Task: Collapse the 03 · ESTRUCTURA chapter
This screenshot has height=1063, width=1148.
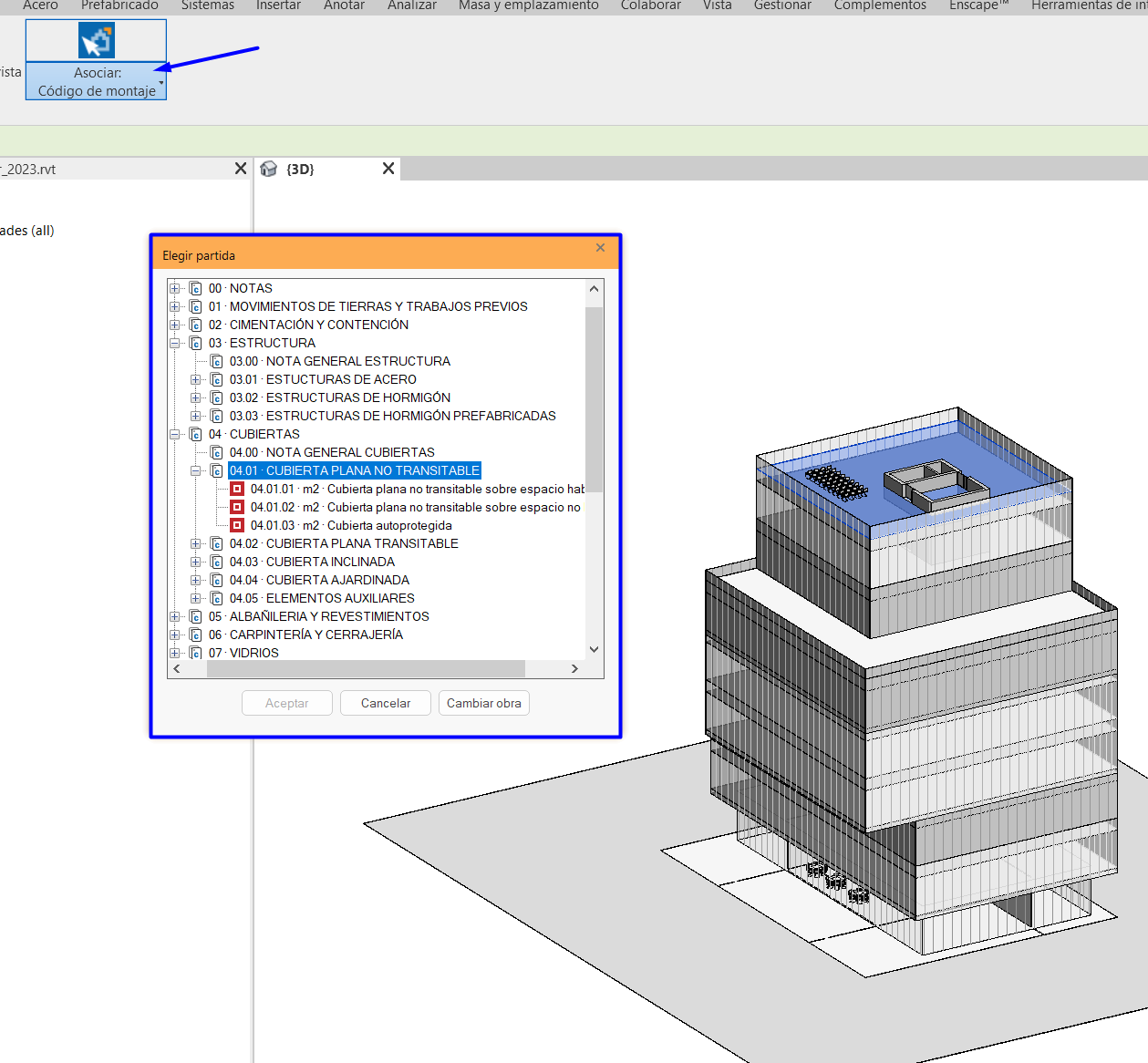Action: 175,343
